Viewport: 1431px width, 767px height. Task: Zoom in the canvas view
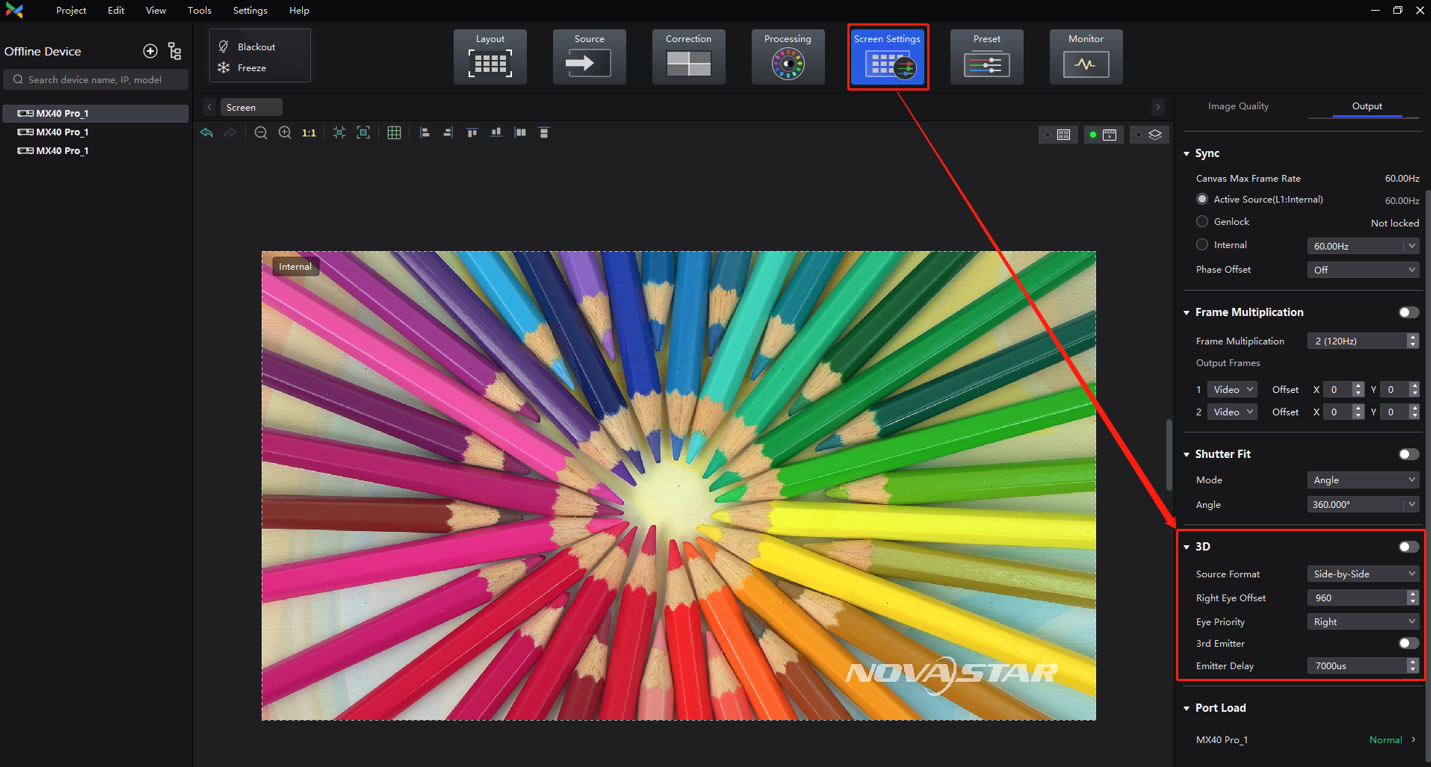[285, 133]
